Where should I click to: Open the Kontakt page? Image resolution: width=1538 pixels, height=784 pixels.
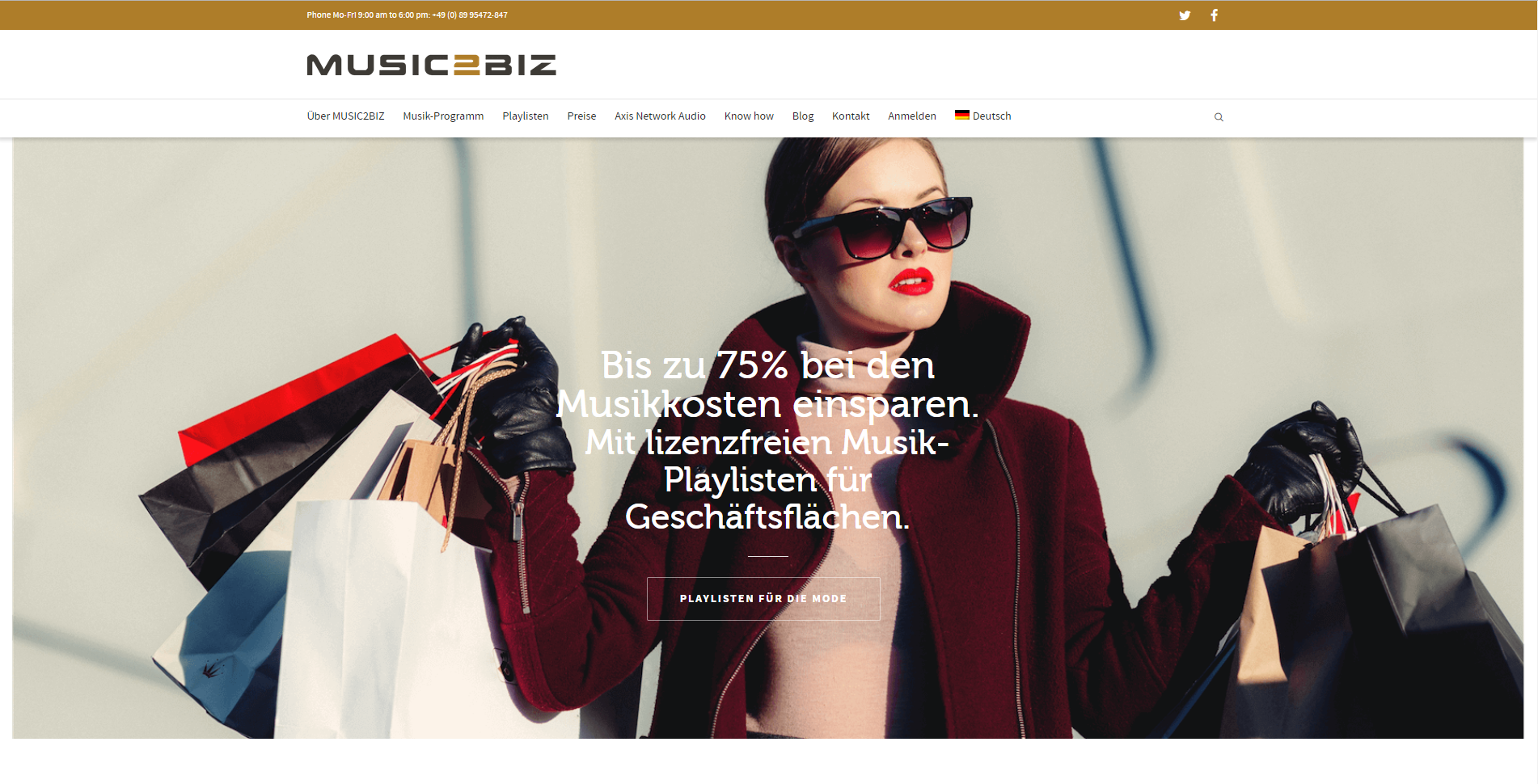pyautogui.click(x=851, y=116)
